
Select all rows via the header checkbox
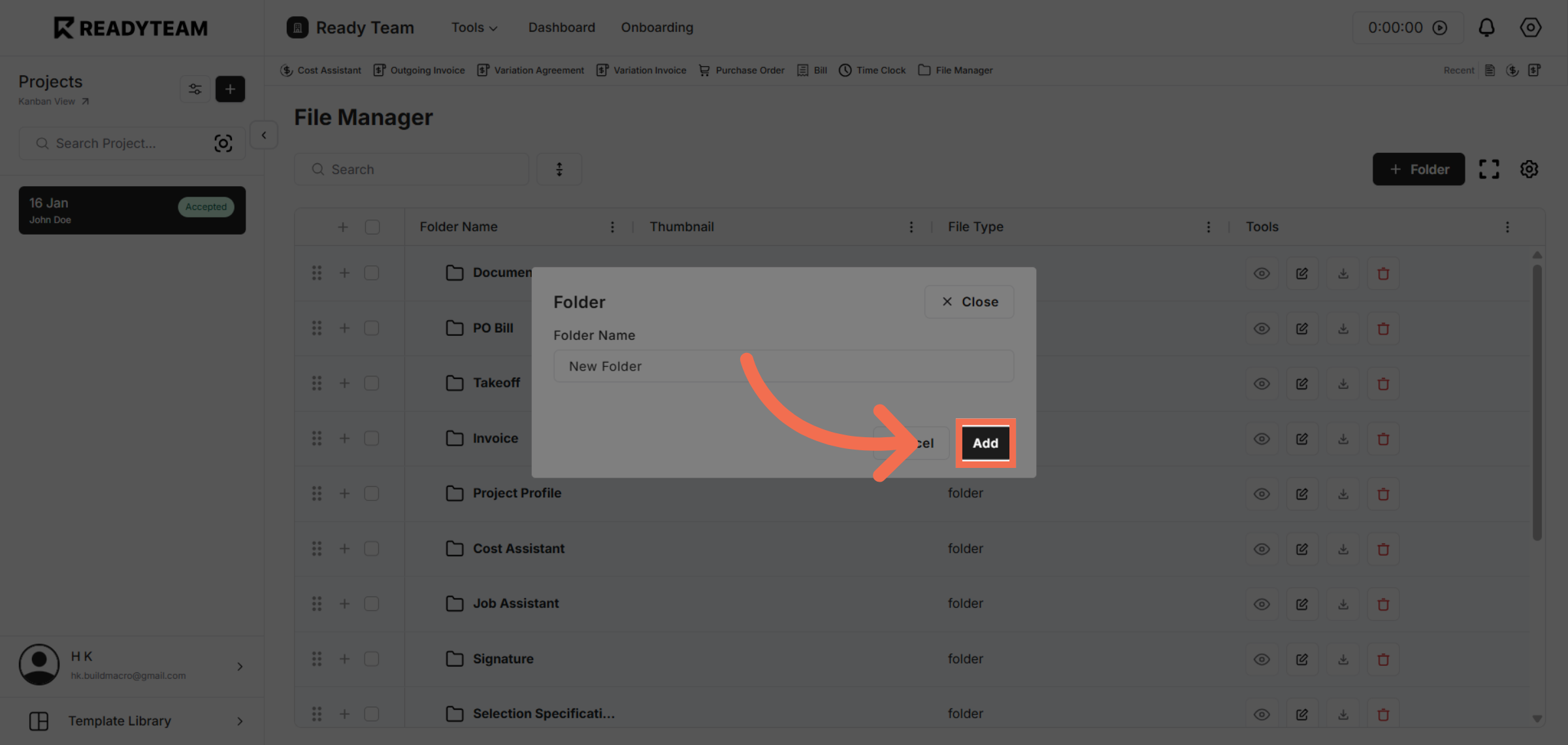[x=372, y=226]
